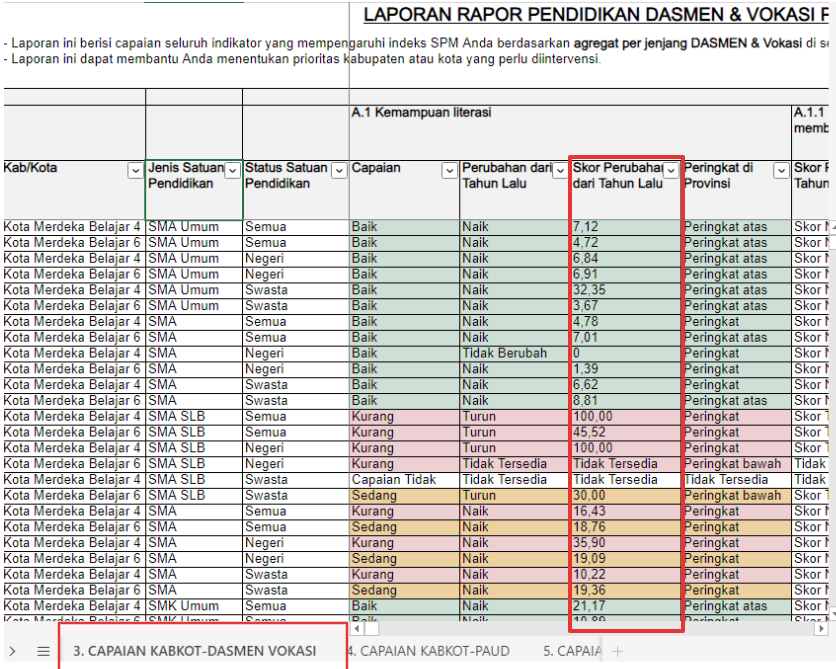
Task: Select the Capaian header text
Action: (x=376, y=167)
